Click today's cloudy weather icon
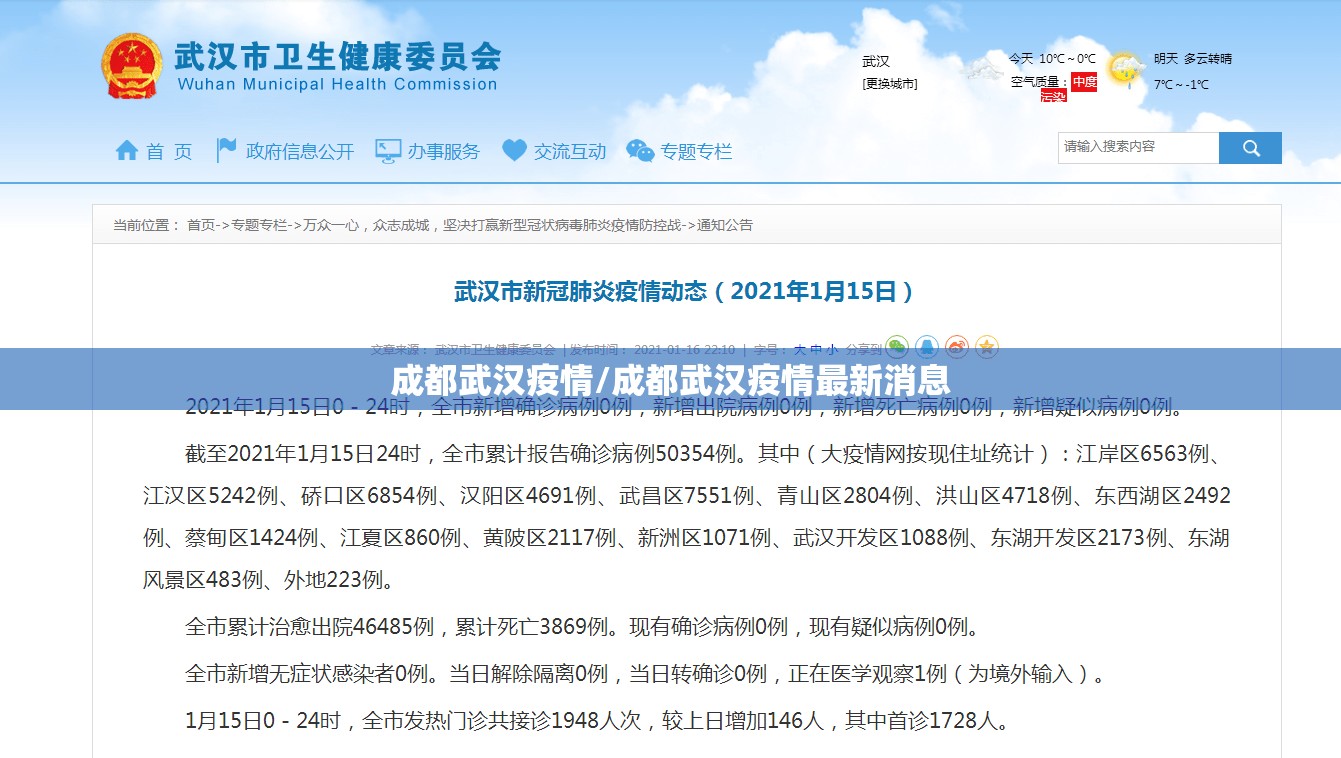Screen dimensions: 1341x758 (x=981, y=69)
